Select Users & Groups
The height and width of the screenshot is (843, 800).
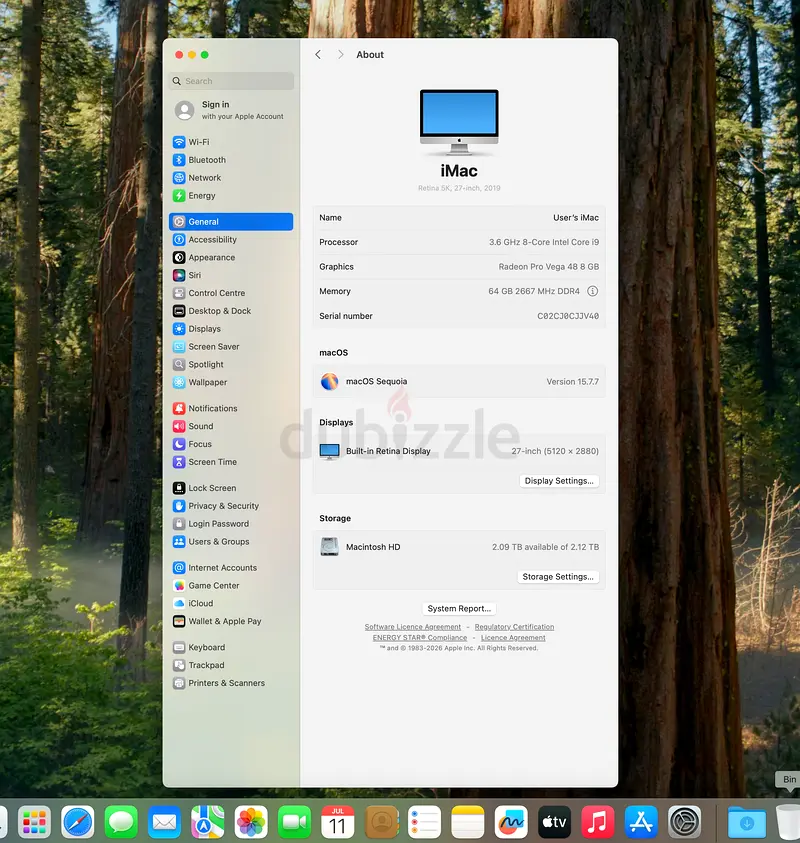[231, 541]
